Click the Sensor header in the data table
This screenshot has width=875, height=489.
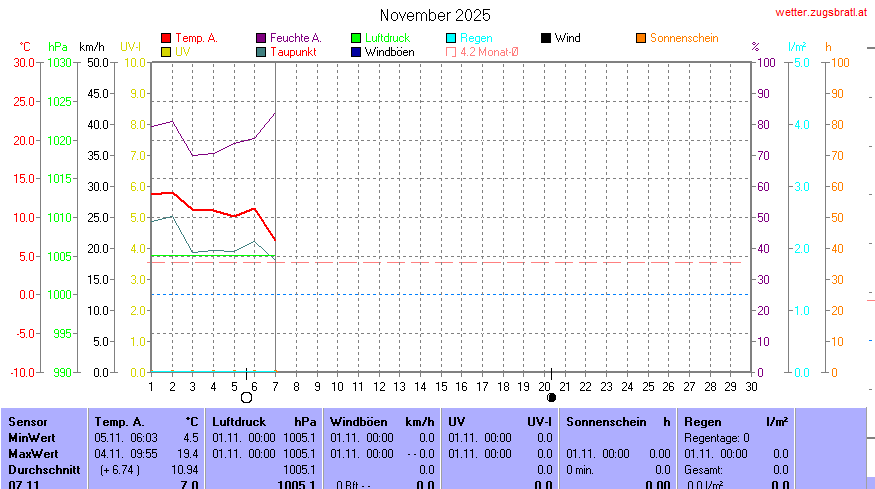pyautogui.click(x=28, y=422)
